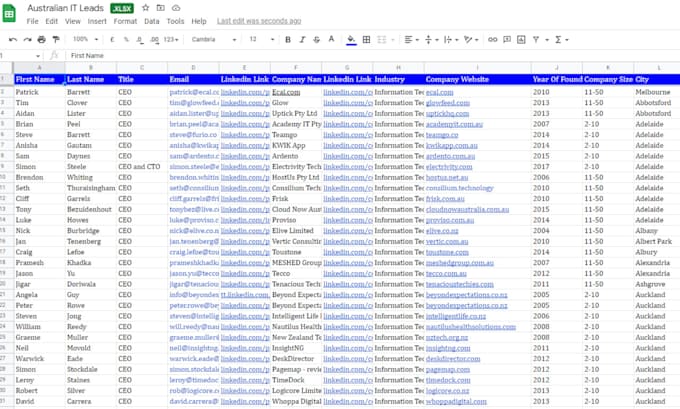Select the 'Company Website' header cell

pos(477,79)
